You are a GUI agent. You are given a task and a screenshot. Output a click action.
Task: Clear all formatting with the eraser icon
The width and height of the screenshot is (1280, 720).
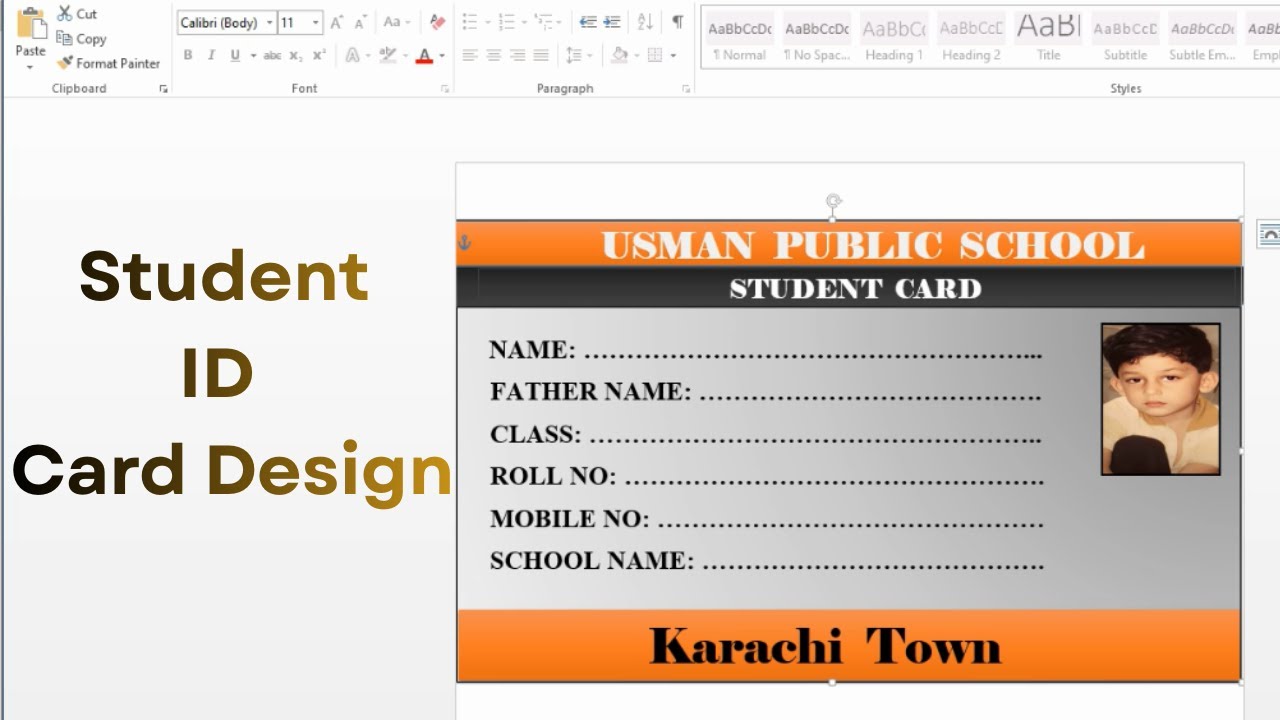[x=437, y=22]
